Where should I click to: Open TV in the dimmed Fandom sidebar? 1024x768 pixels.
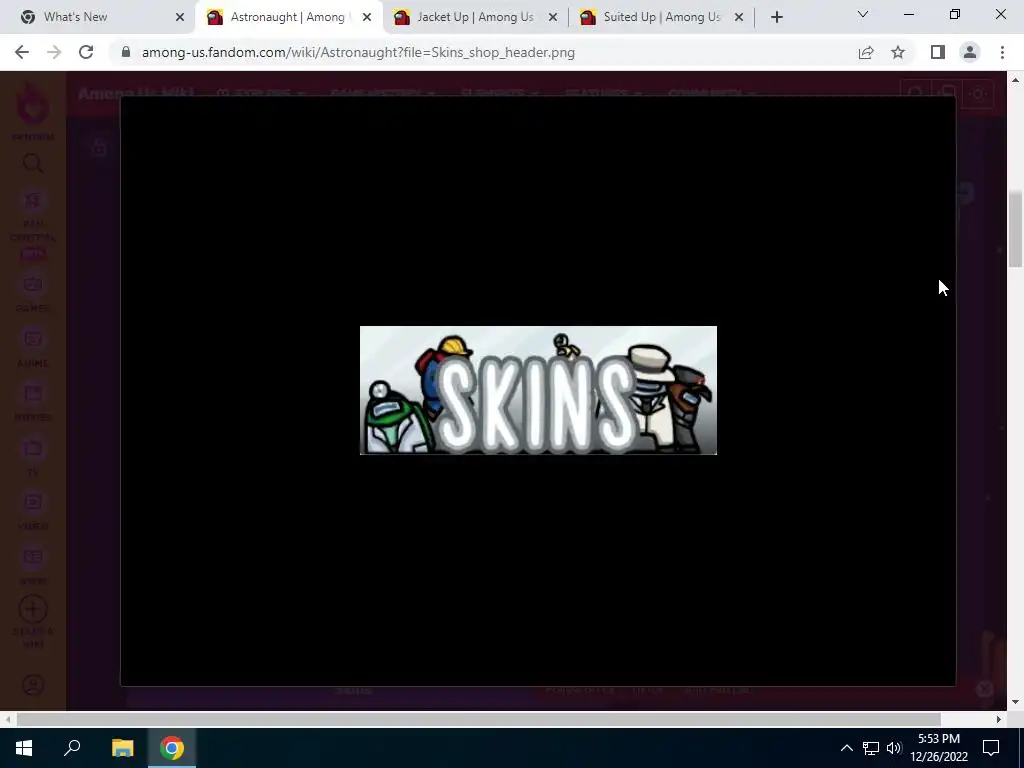33,456
